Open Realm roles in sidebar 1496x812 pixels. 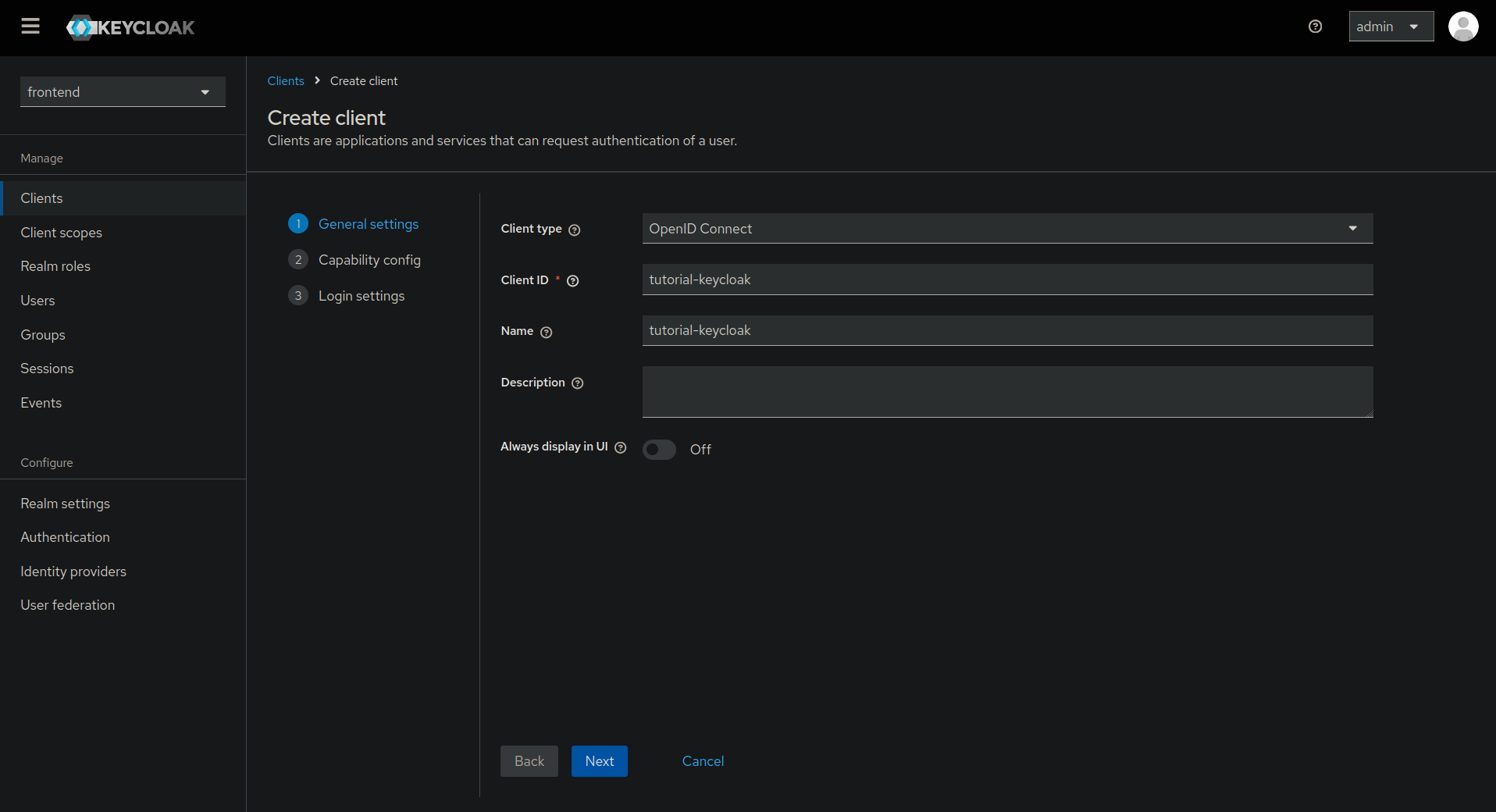(x=123, y=266)
